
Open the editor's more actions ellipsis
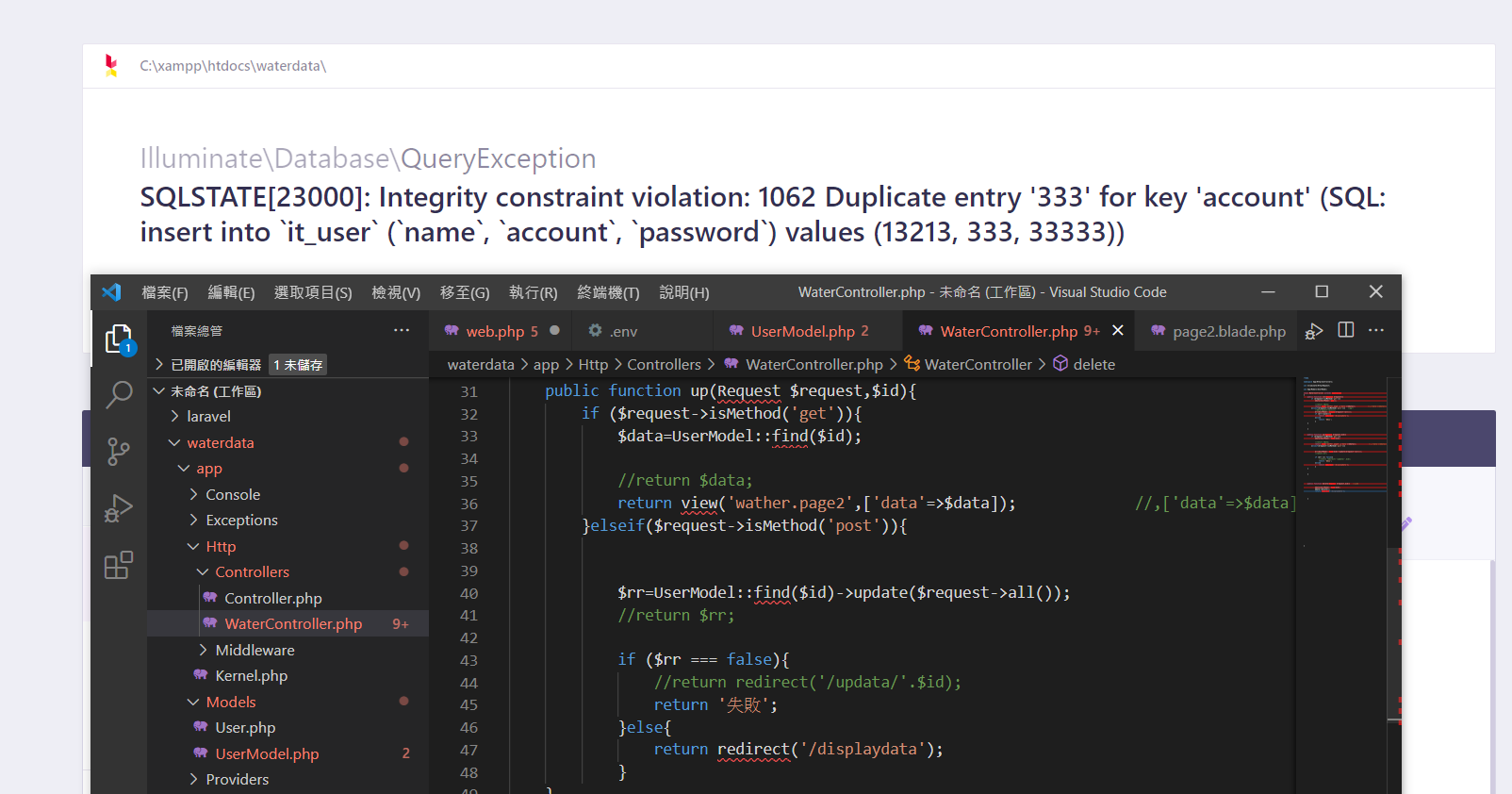(1376, 330)
